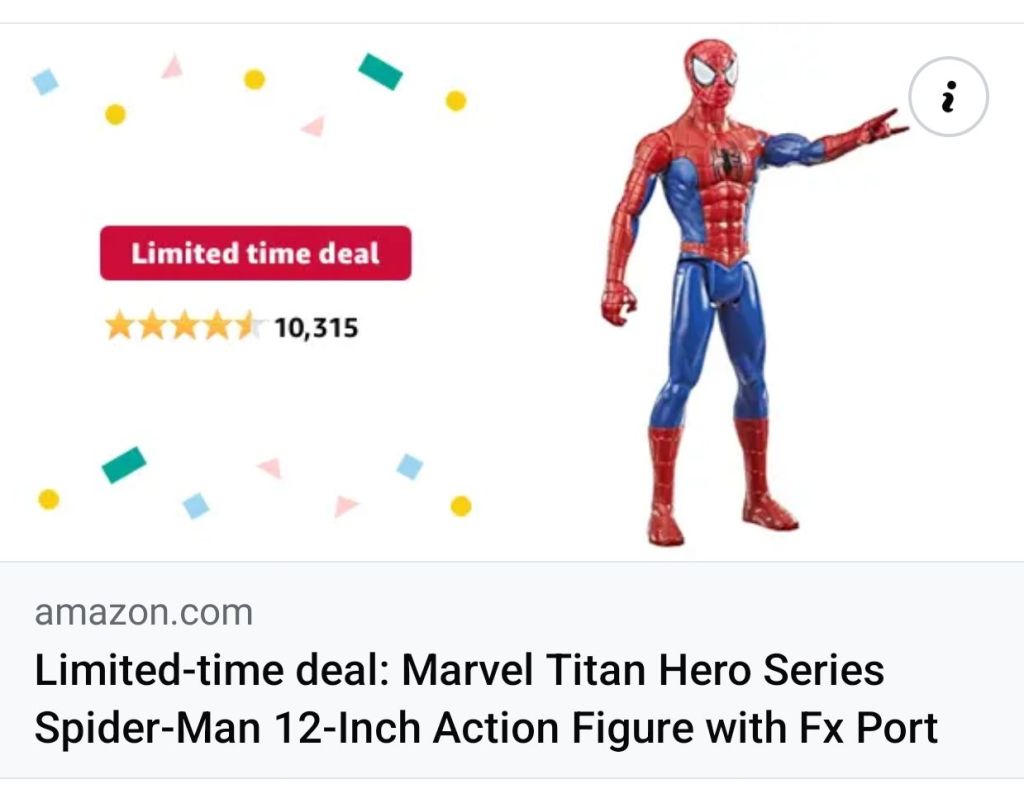This screenshot has height=789, width=1024.
Task: Click the yellow dot in bottom-left corner
Action: [48, 499]
